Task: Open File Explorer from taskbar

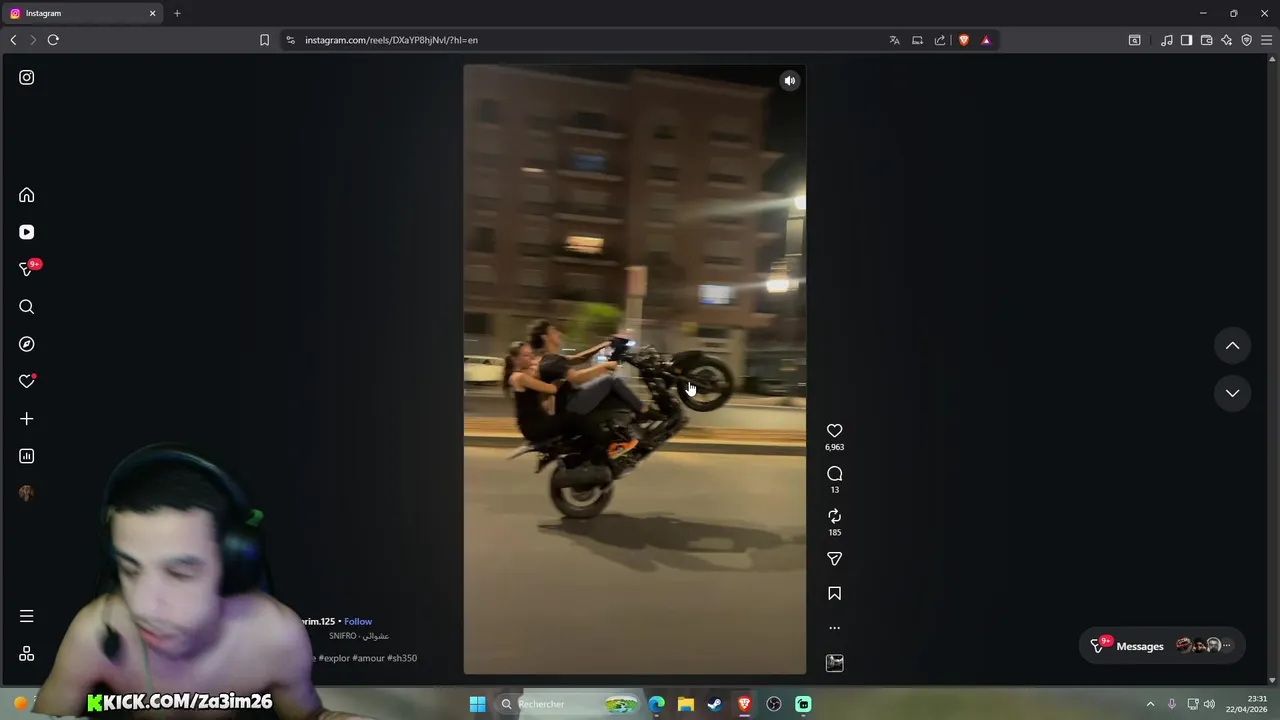Action: (x=686, y=704)
